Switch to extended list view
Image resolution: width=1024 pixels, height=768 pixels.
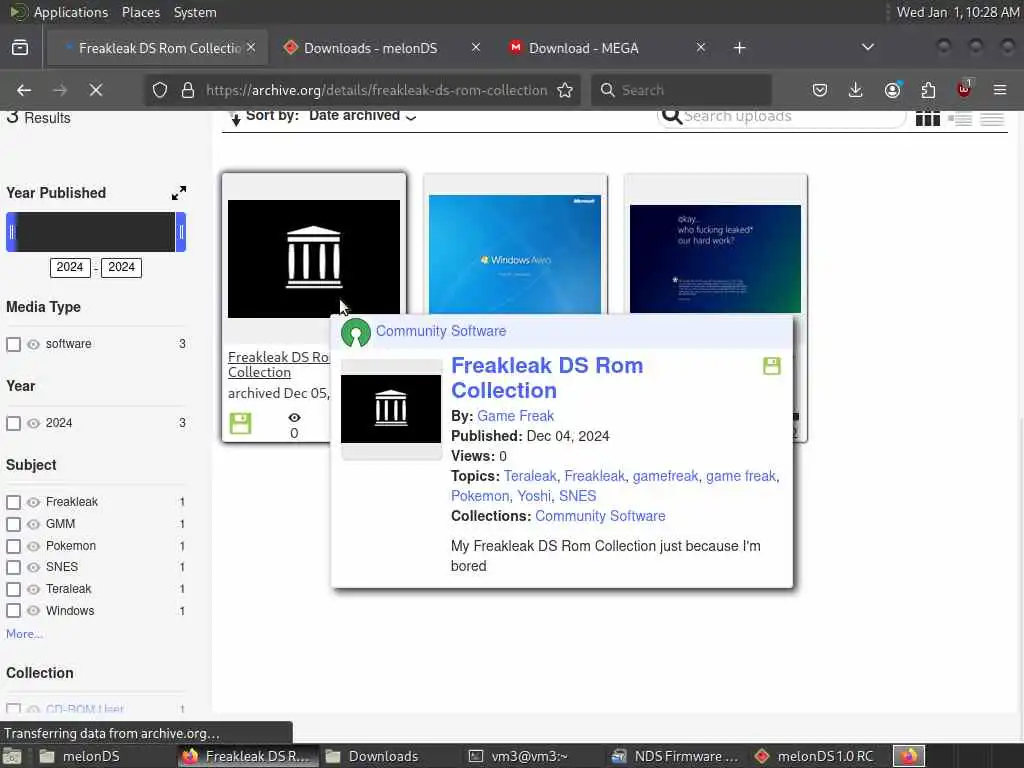(x=960, y=119)
